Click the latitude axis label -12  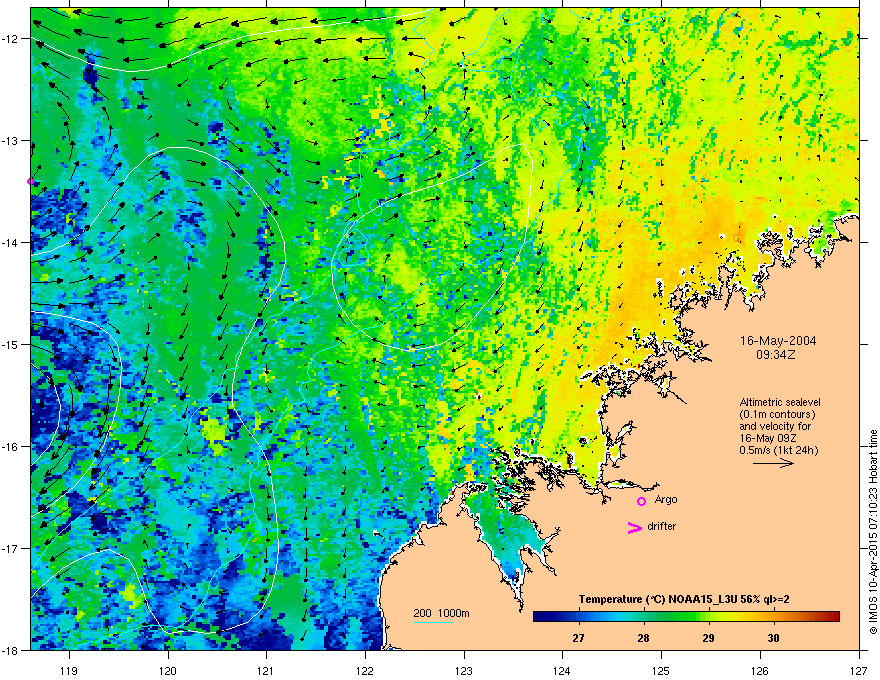[10, 39]
